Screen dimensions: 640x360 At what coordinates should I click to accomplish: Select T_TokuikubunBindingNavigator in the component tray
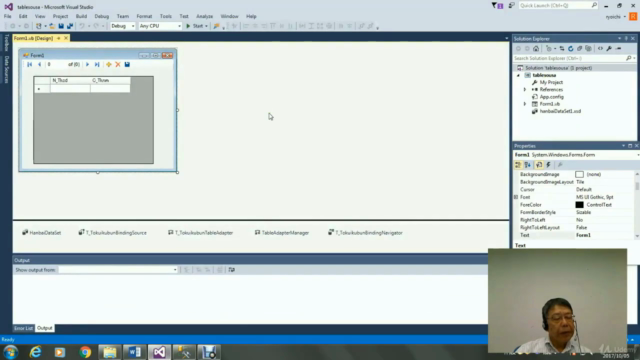point(365,233)
